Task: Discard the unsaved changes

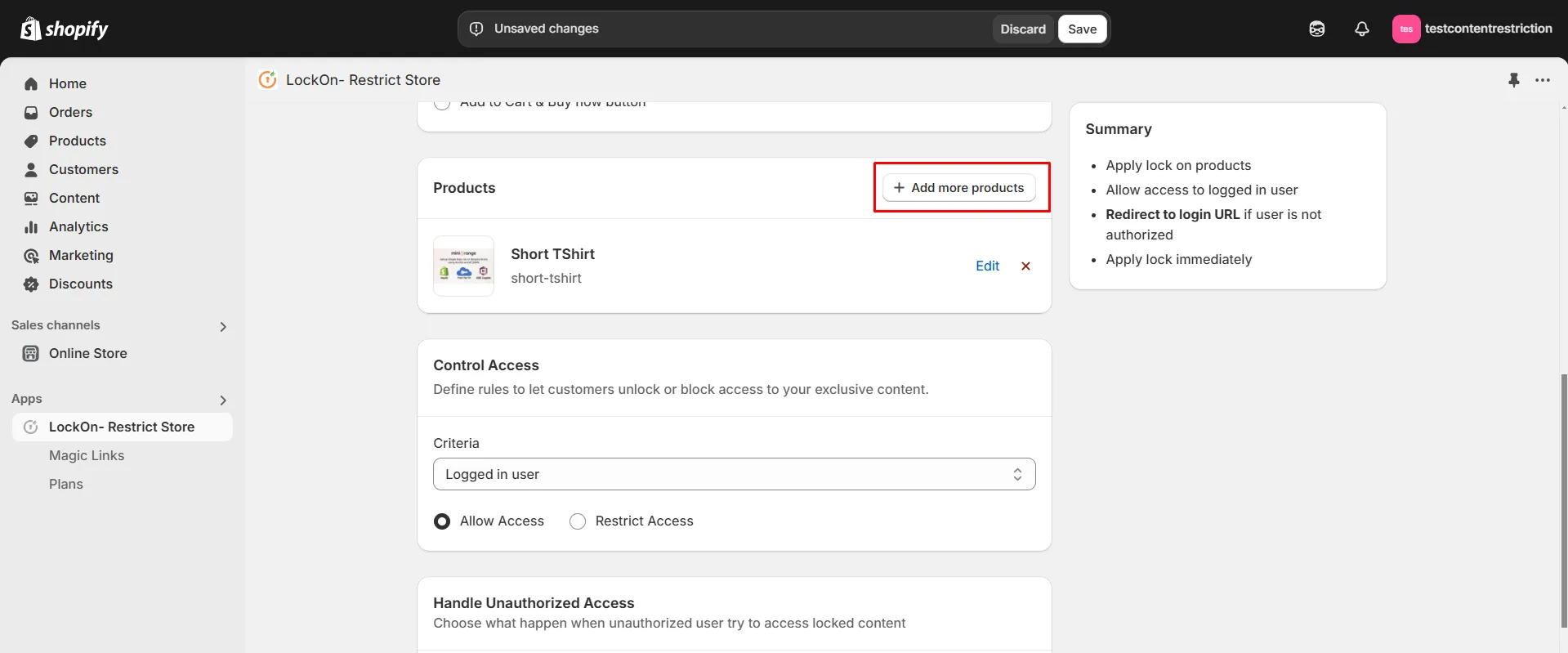Action: 1023,29
